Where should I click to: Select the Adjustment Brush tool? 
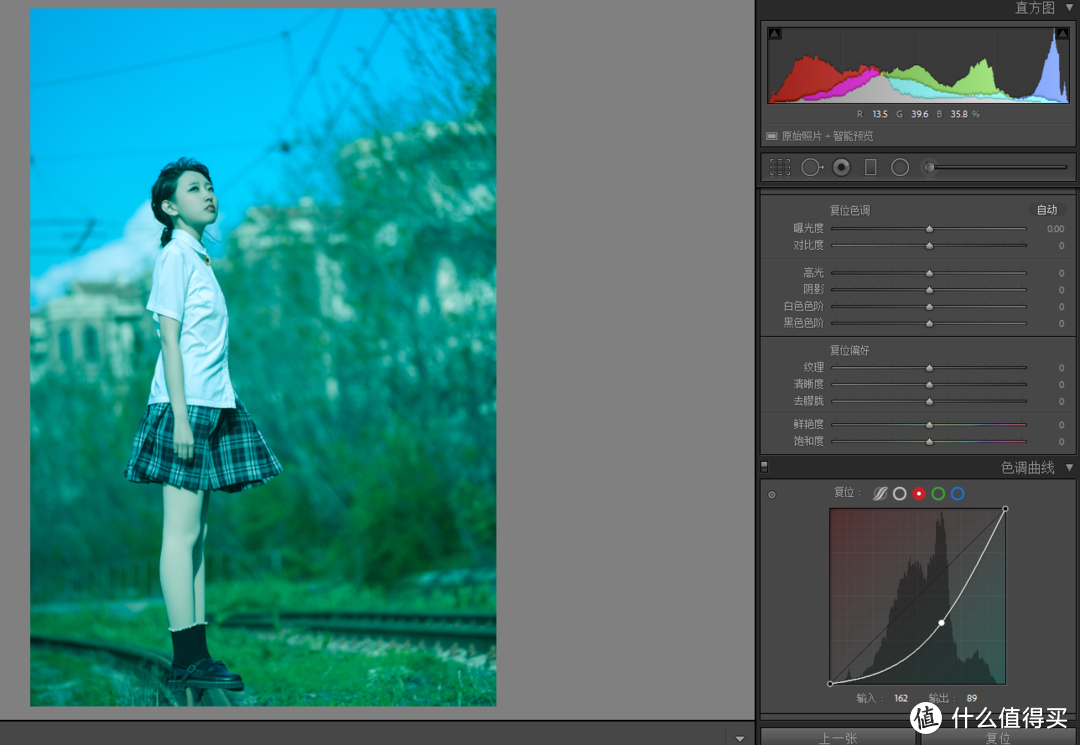click(x=930, y=167)
